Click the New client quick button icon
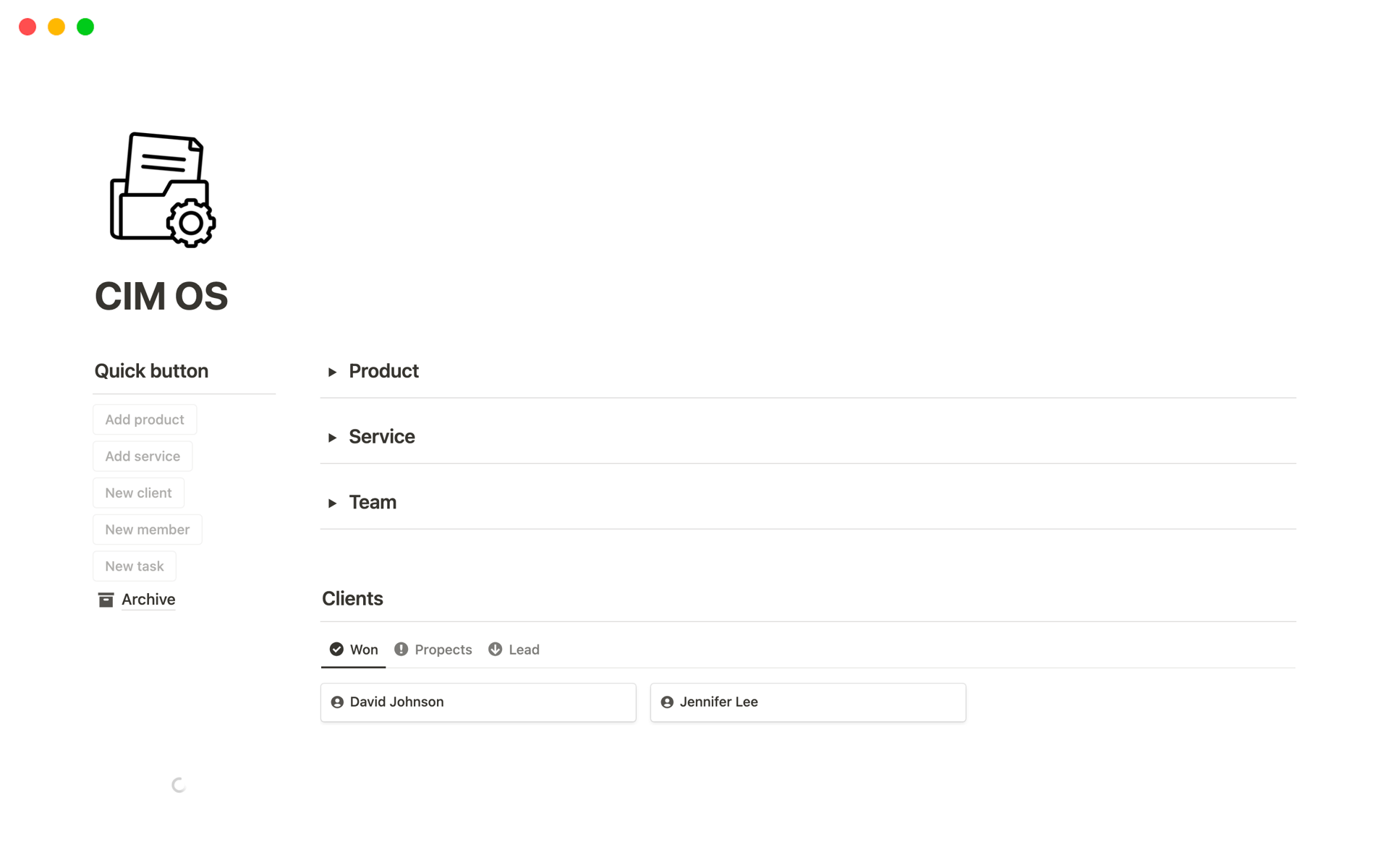The width and height of the screenshot is (1389, 868). click(x=139, y=493)
